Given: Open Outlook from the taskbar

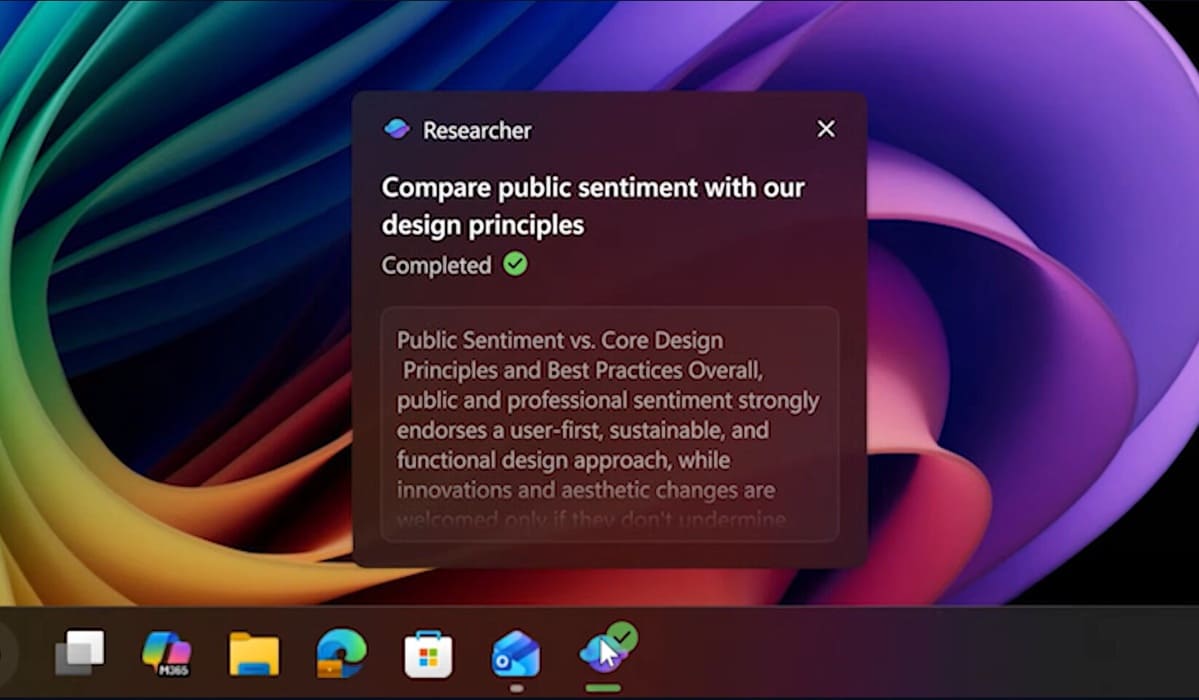Looking at the screenshot, I should pyautogui.click(x=516, y=655).
